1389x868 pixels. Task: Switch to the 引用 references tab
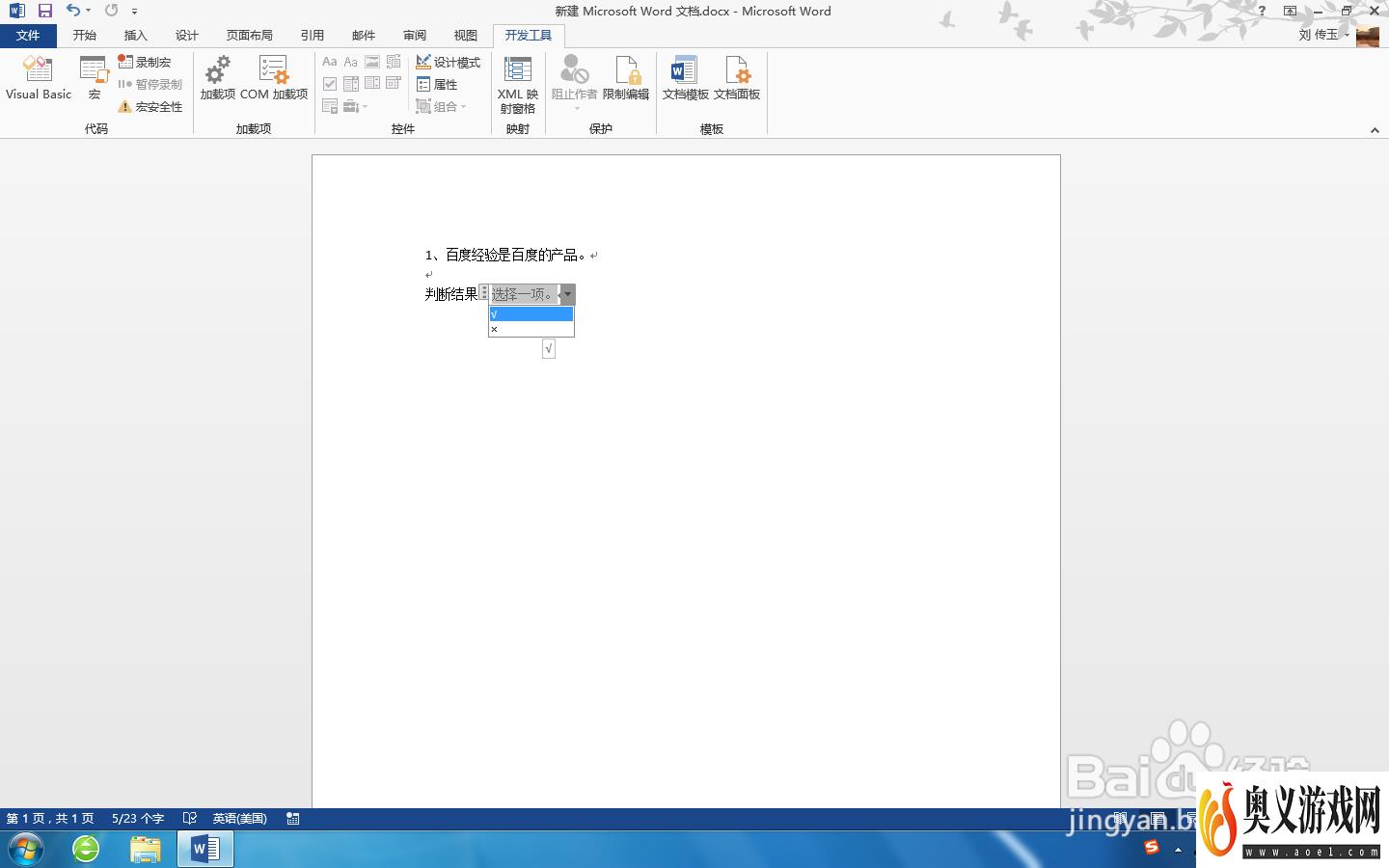tap(313, 36)
